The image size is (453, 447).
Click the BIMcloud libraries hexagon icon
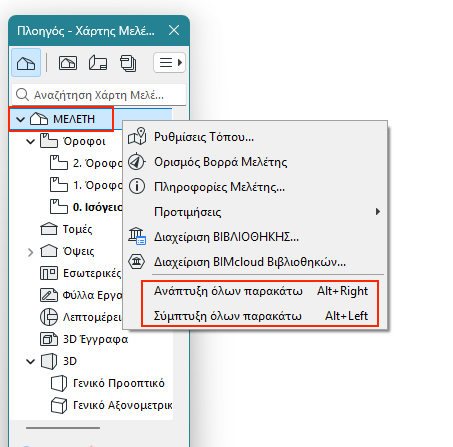click(x=137, y=262)
